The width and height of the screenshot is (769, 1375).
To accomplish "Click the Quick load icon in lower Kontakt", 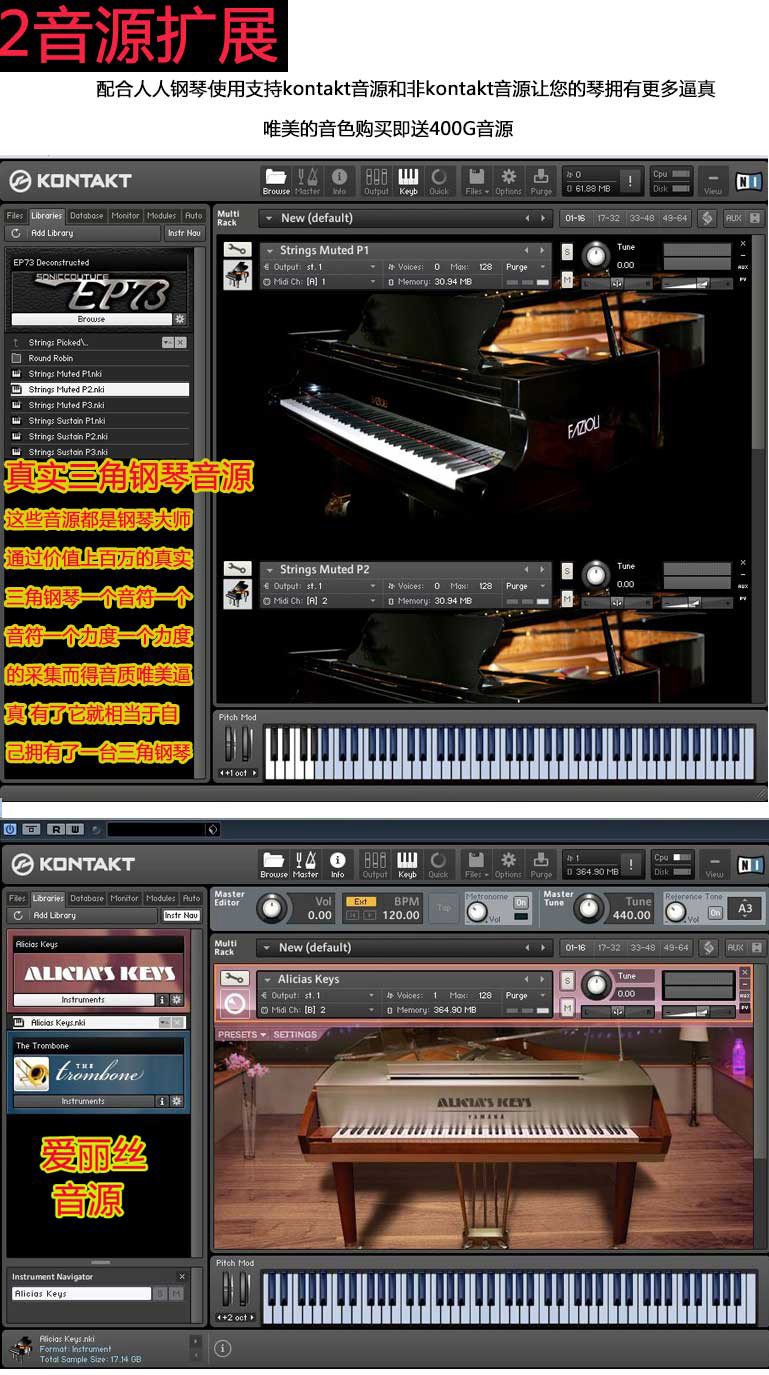I will [x=438, y=863].
